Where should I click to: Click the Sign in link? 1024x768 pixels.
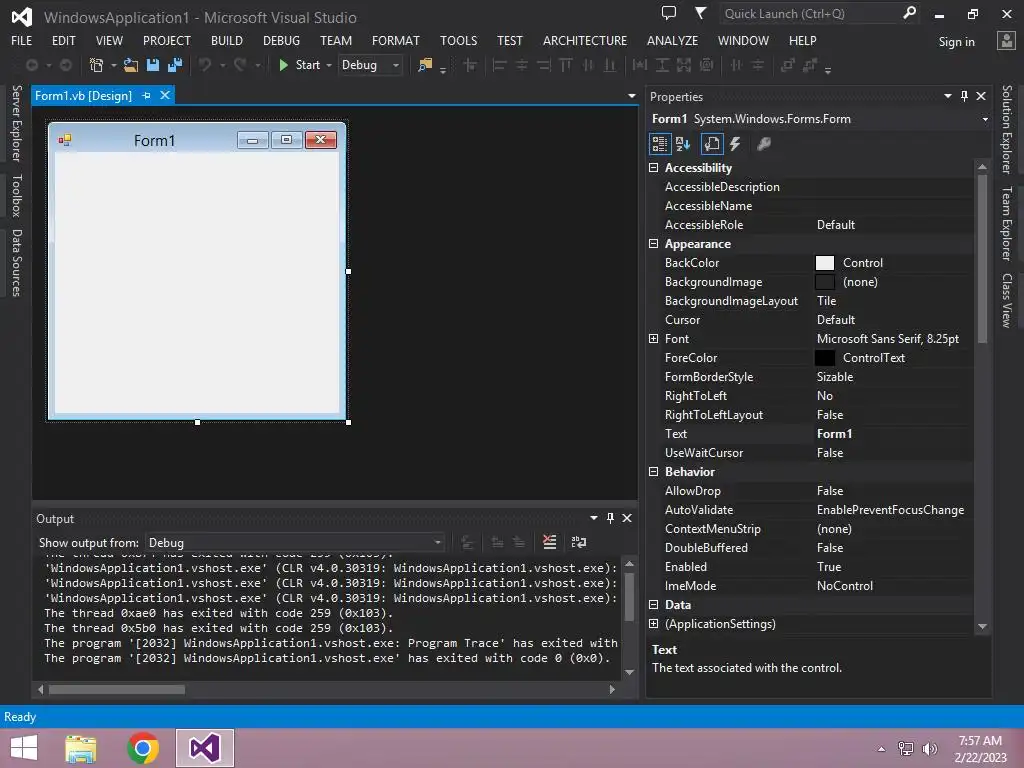coord(957,42)
